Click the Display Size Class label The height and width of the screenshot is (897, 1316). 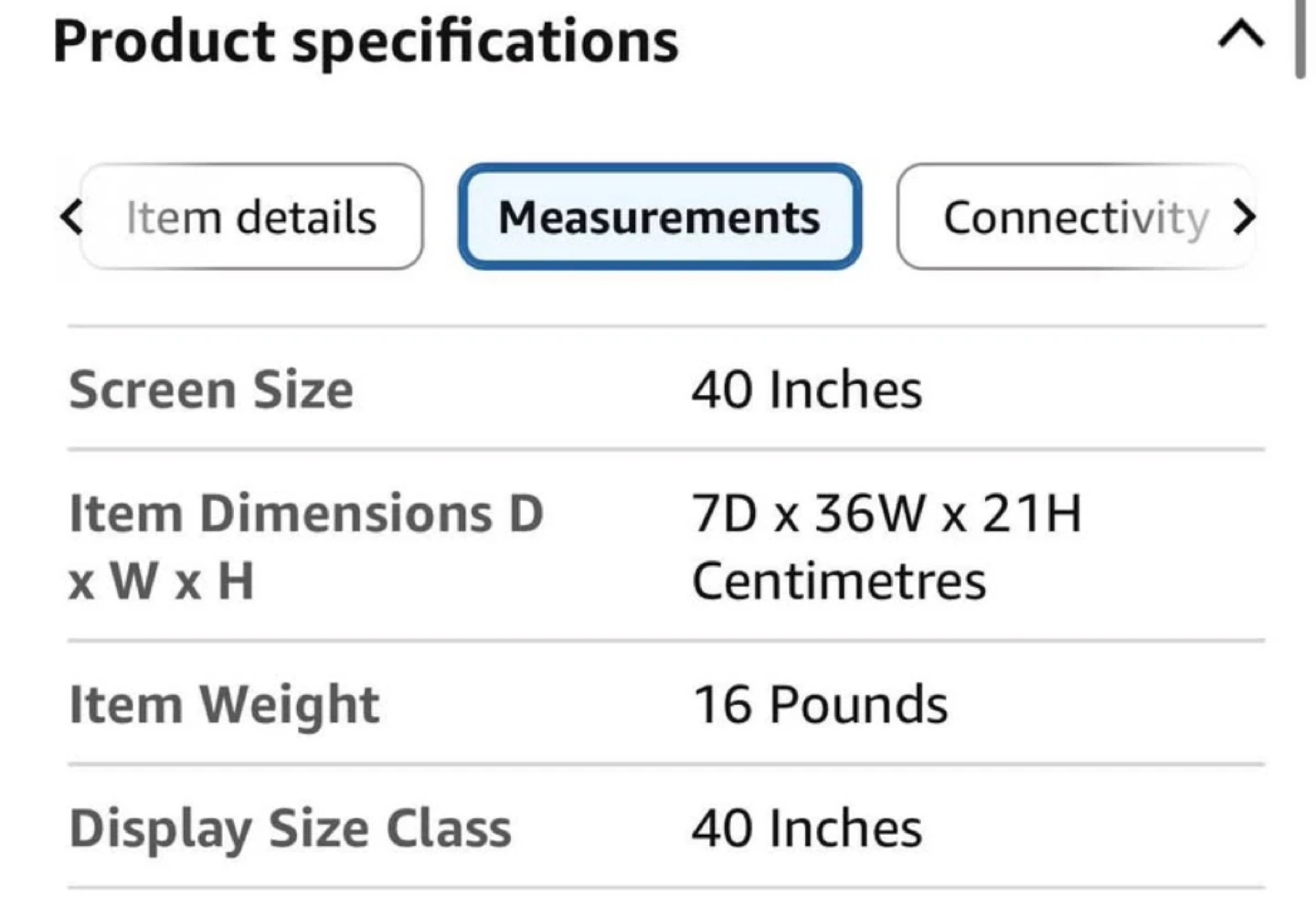pyautogui.click(x=290, y=828)
